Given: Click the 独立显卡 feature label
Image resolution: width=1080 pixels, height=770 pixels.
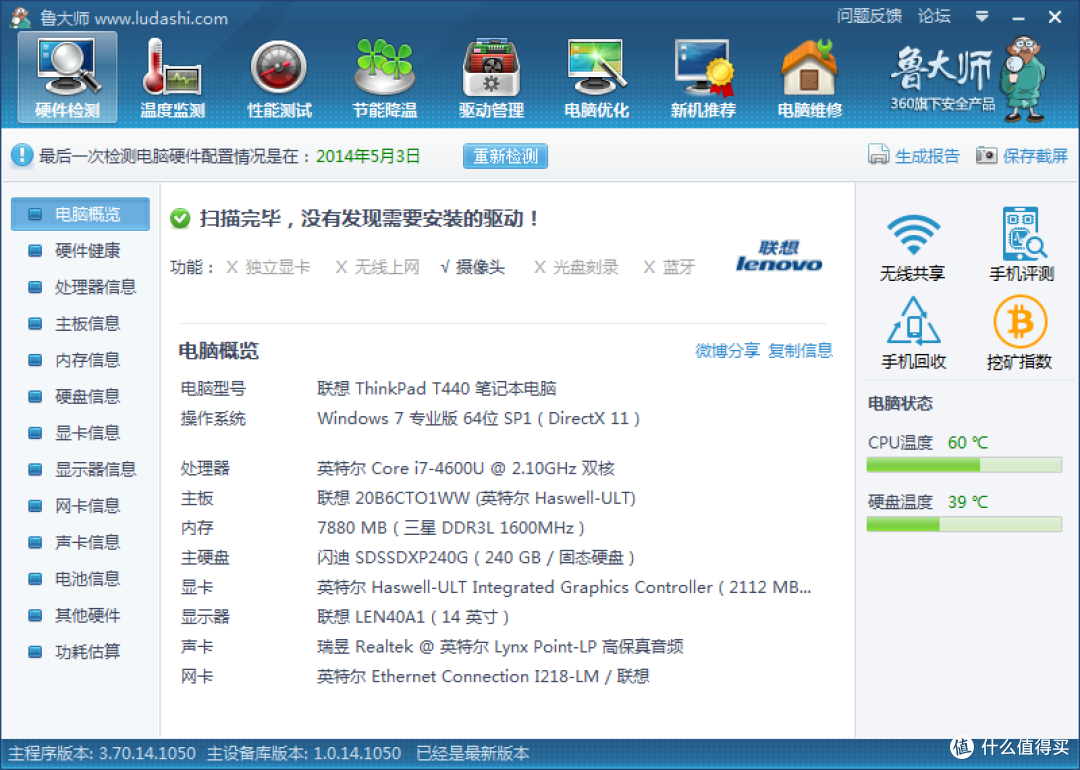Looking at the screenshot, I should [x=278, y=267].
